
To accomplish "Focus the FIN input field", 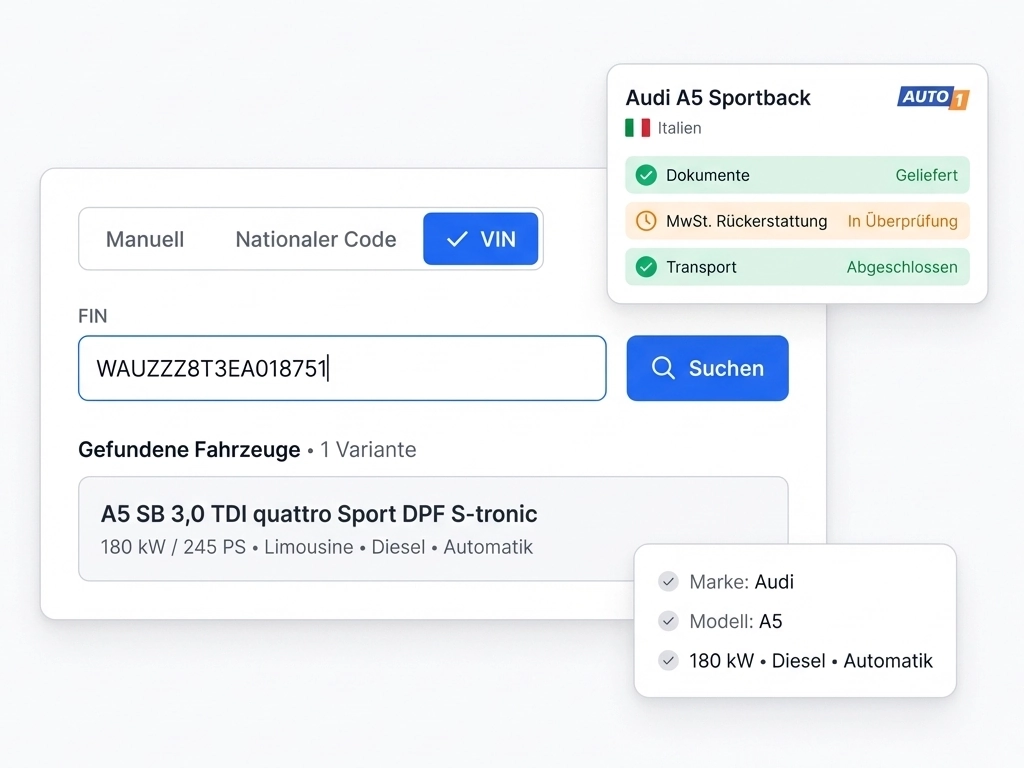I will (x=342, y=368).
